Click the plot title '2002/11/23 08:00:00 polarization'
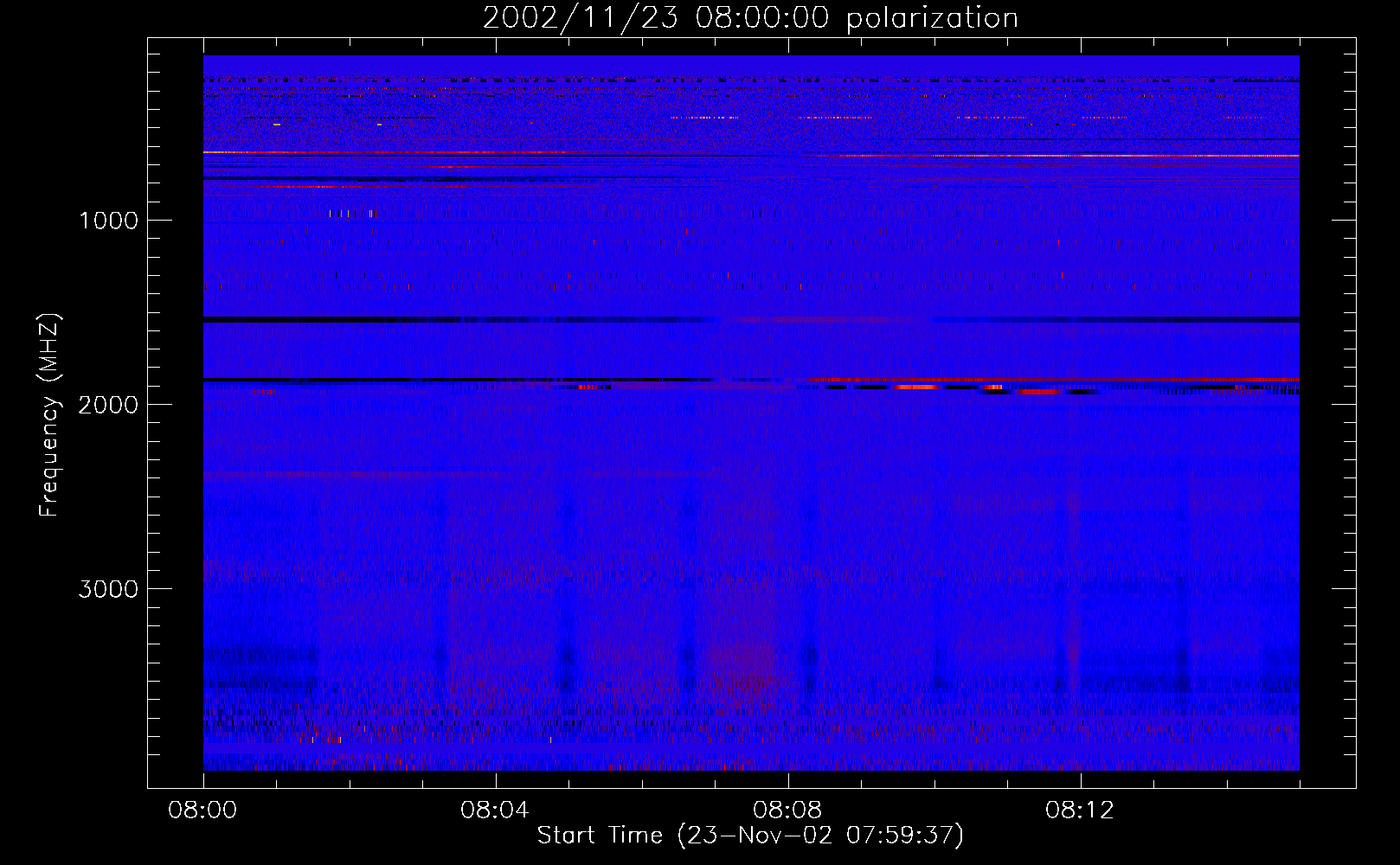Image resolution: width=1400 pixels, height=865 pixels. pyautogui.click(x=750, y=18)
